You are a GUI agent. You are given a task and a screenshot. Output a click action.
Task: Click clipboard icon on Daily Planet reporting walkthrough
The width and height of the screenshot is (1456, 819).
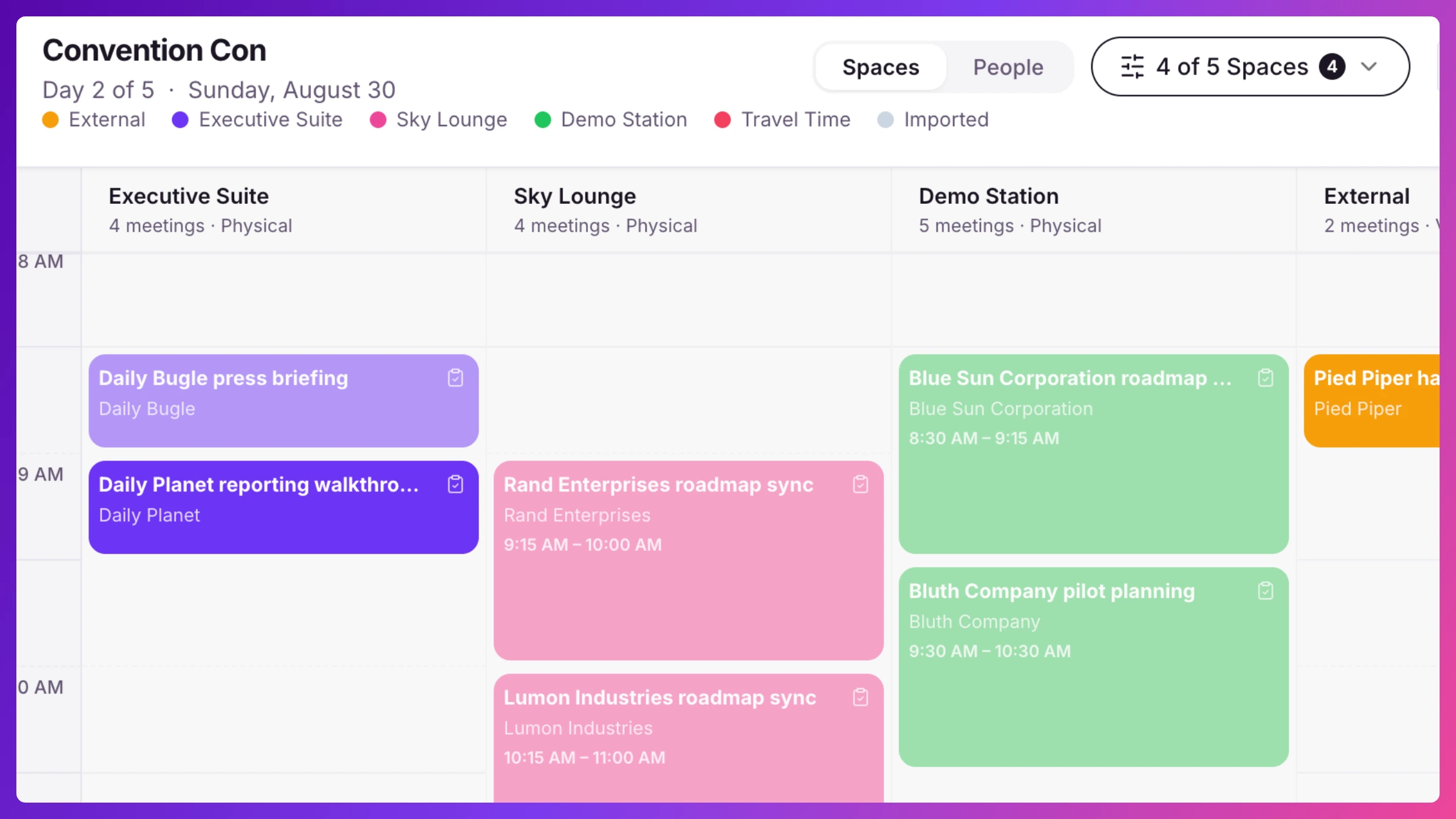pos(456,484)
